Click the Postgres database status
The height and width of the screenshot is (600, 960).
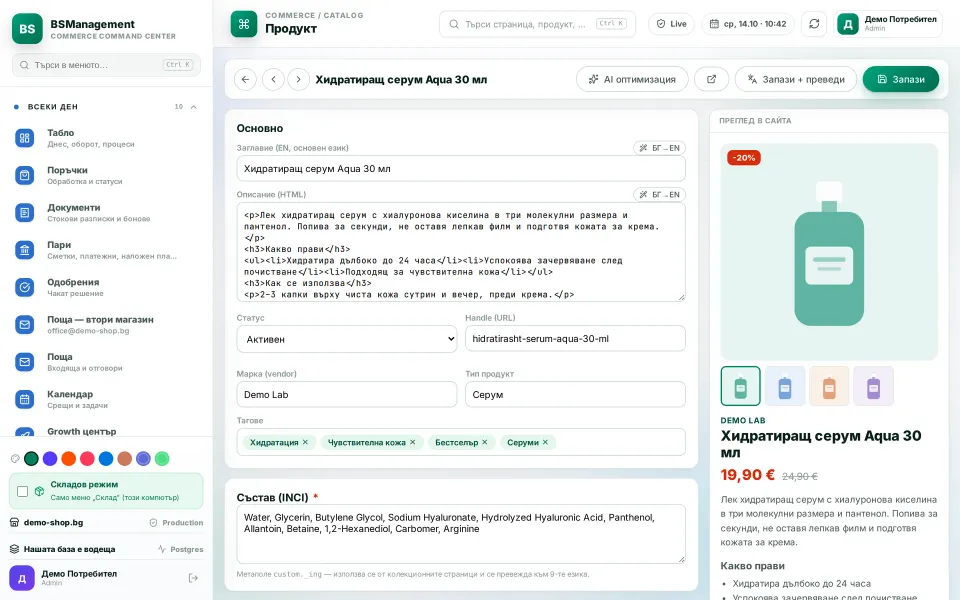[x=181, y=549]
